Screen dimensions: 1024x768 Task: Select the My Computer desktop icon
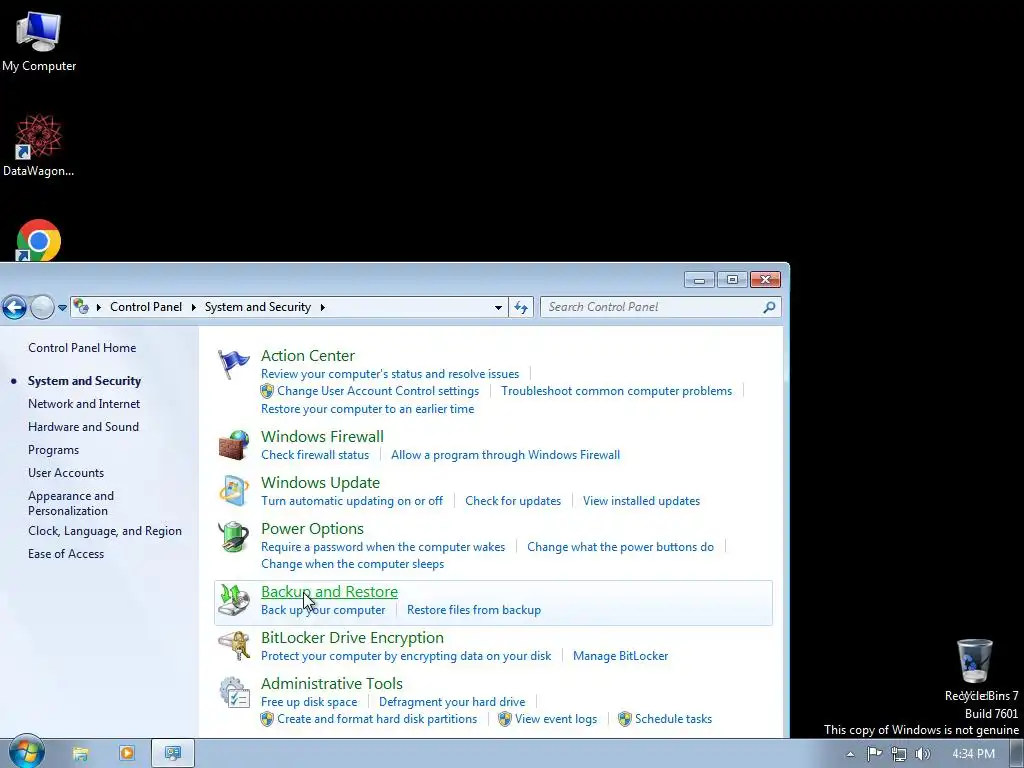coord(39,42)
